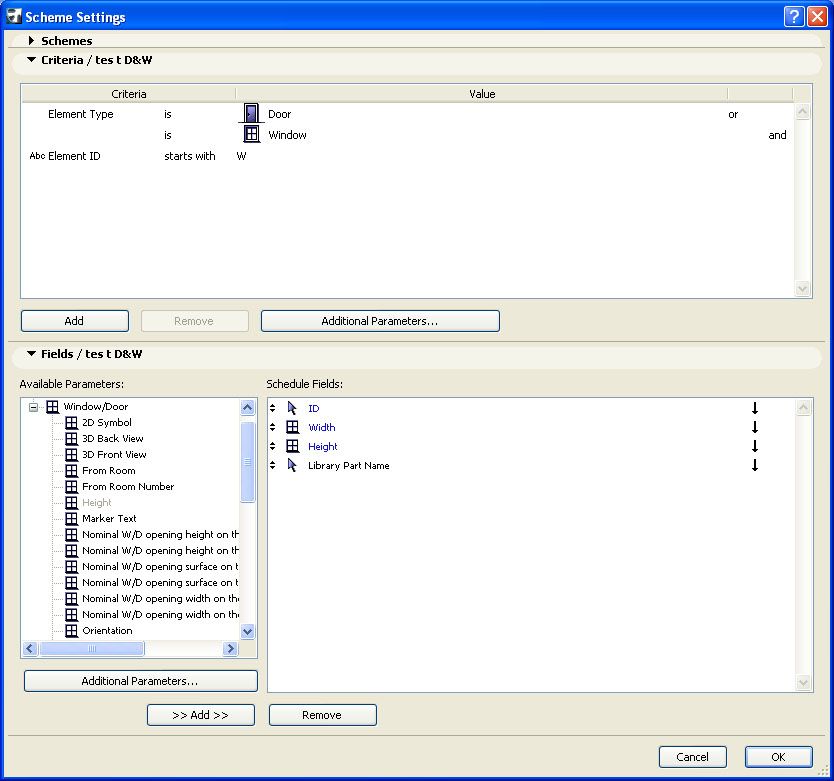The width and height of the screenshot is (834, 781).
Task: Click the Criteria column header
Action: pos(129,94)
